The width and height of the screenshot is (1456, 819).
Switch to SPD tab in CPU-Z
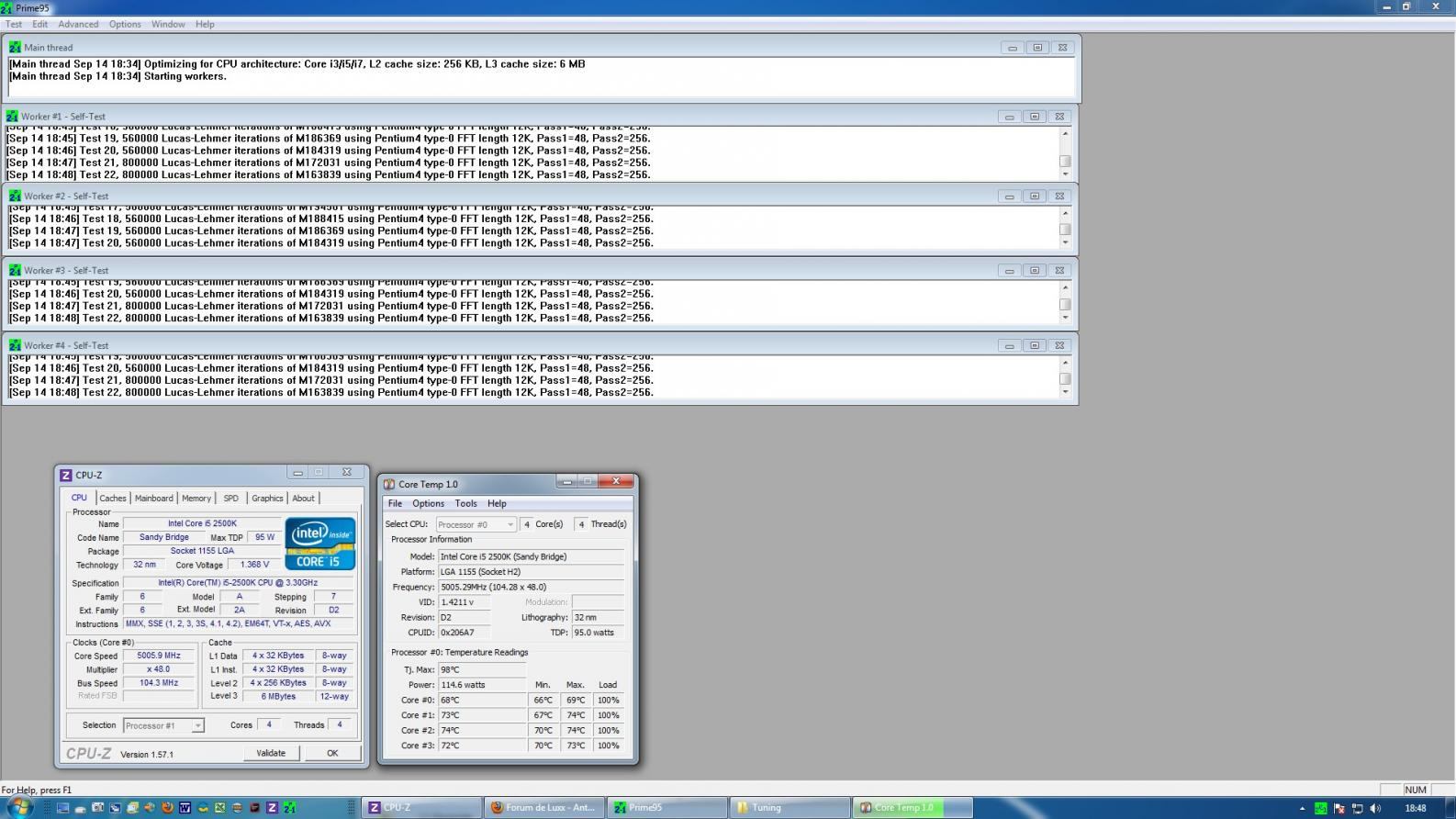click(x=231, y=498)
